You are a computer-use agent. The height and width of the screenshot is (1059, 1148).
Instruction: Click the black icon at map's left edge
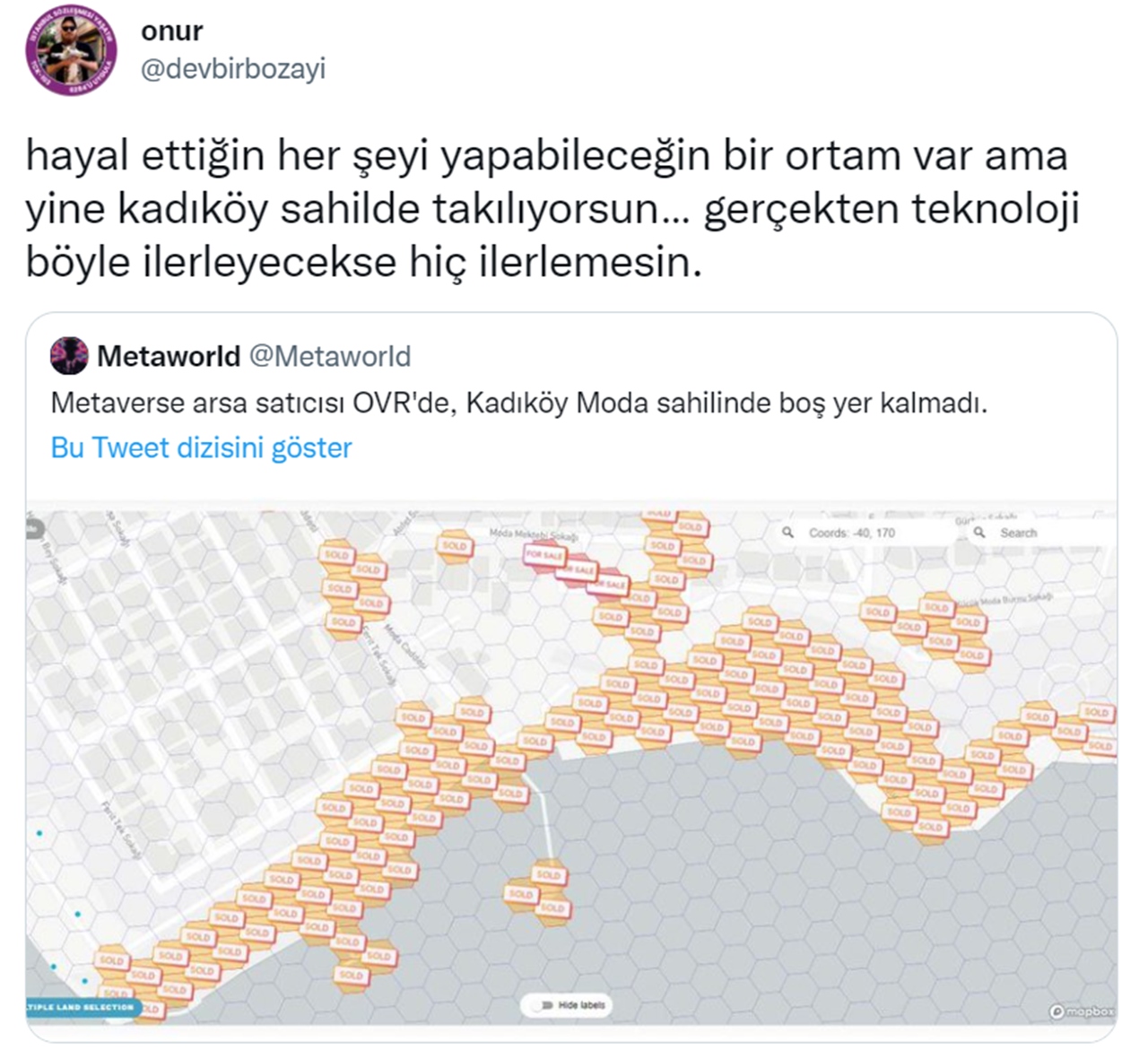point(33,528)
